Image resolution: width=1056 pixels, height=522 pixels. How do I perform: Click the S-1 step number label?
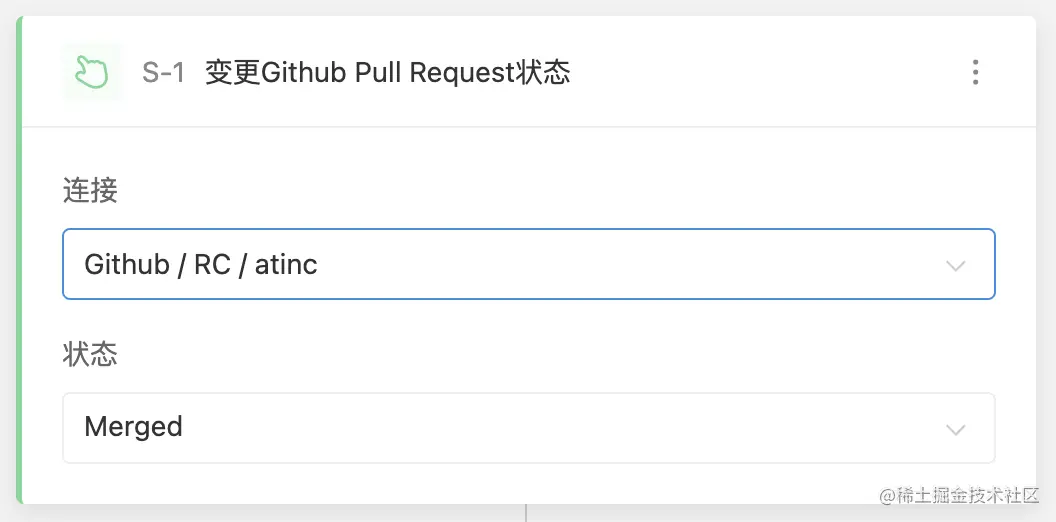[x=164, y=72]
